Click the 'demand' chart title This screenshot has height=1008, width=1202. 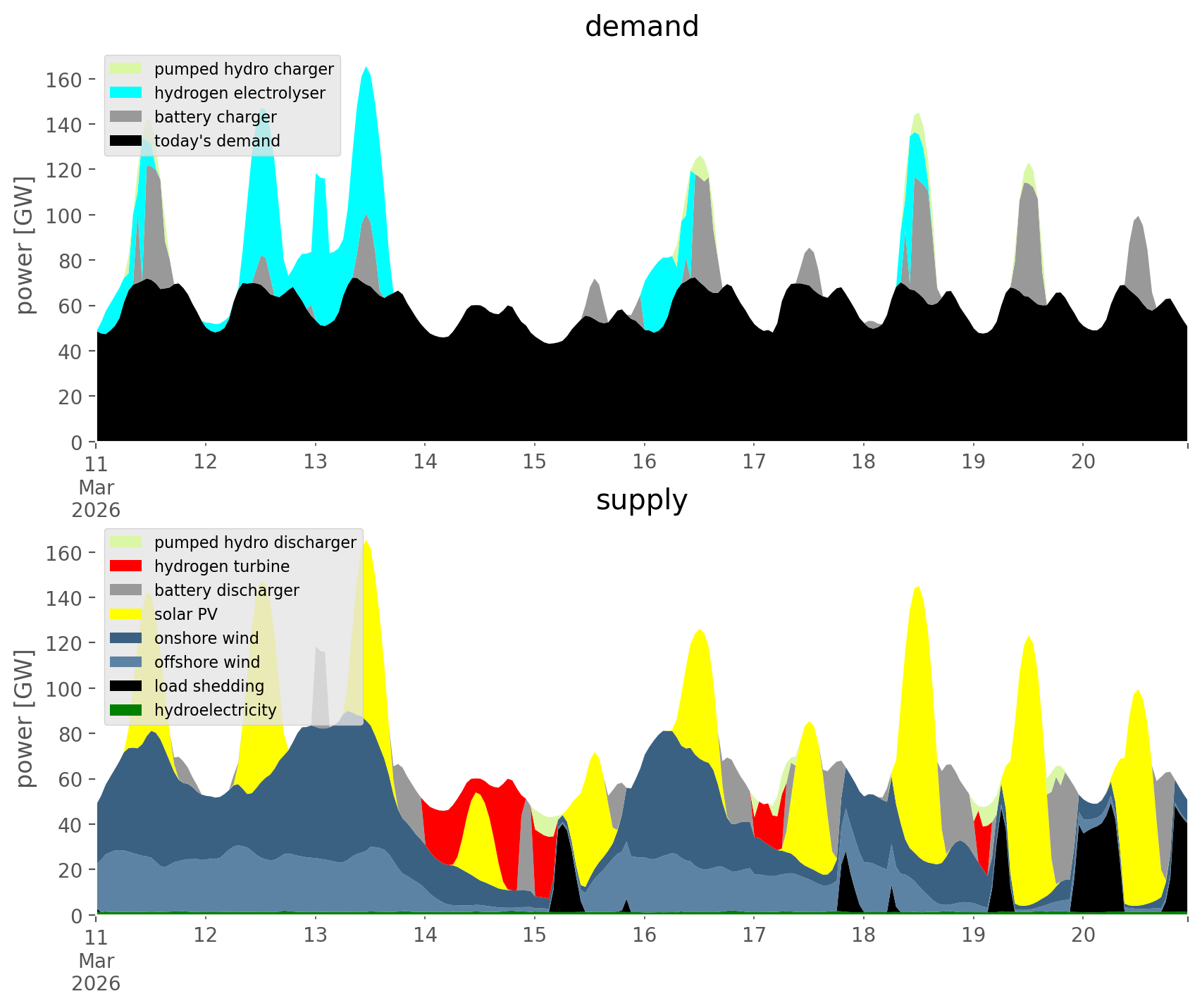tap(641, 27)
